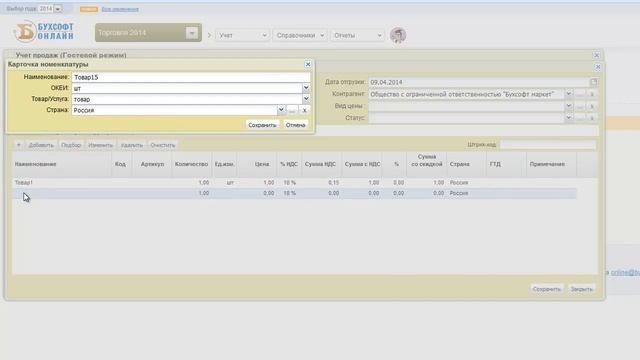This screenshot has height=360, width=640.
Task: Click Сохранить at bottom of sales form
Action: click(547, 289)
